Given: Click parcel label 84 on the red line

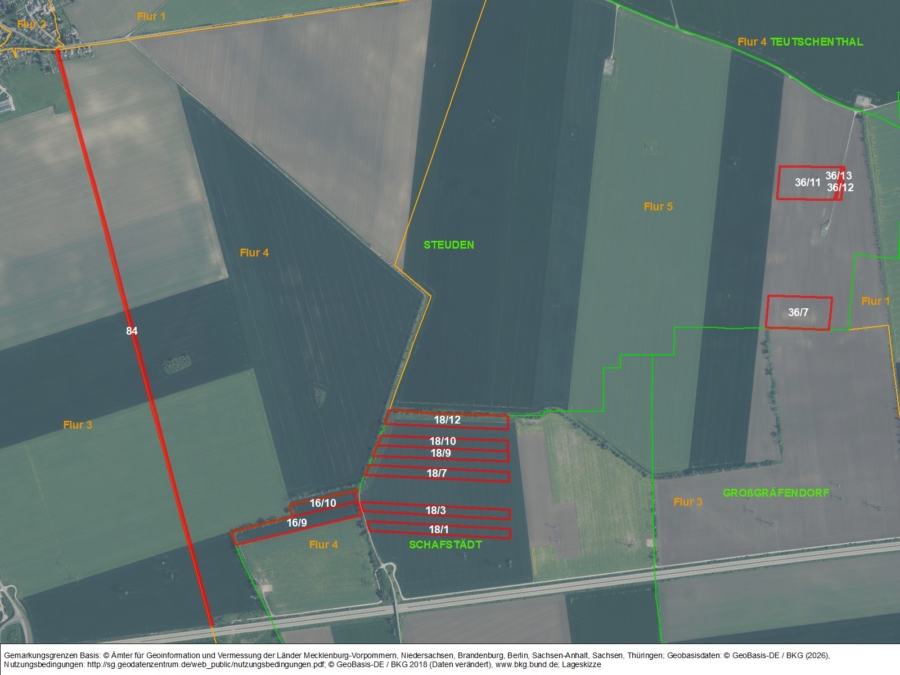Looking at the screenshot, I should [x=132, y=330].
